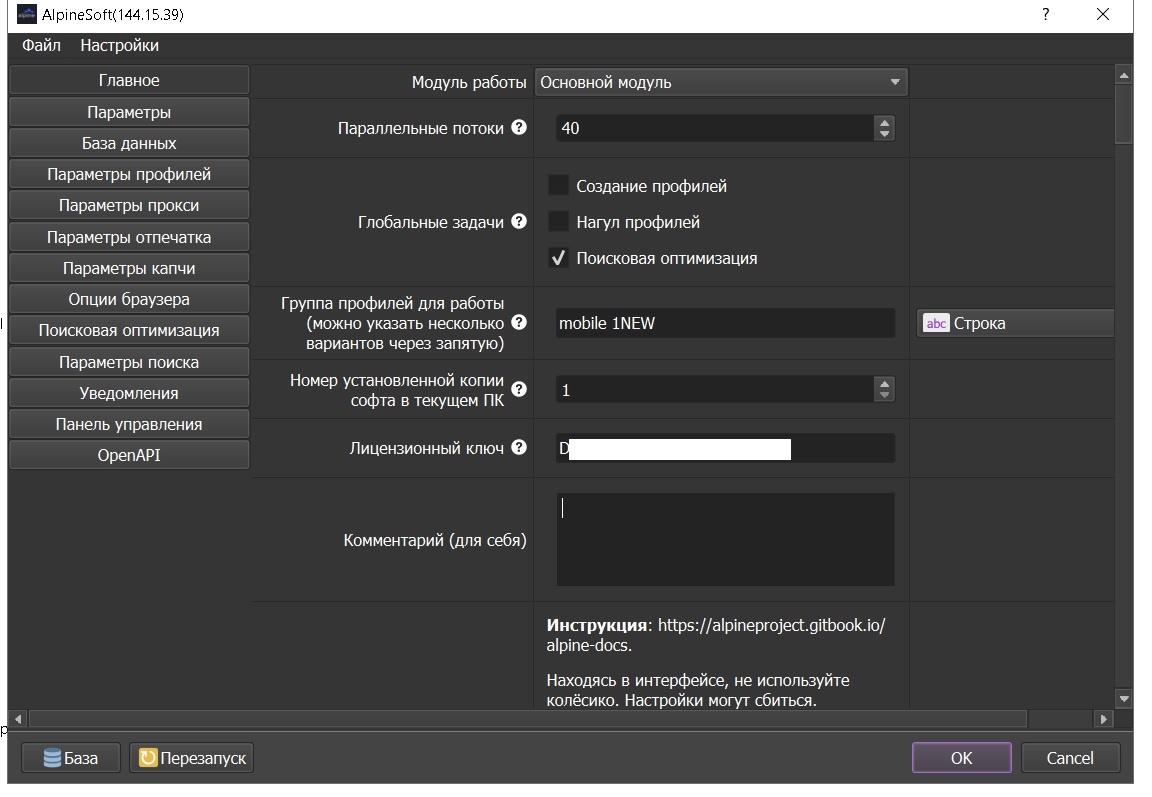Screen dimensions: 1152x797
Task: Decrease software copy number with down arrow
Action: coord(885,395)
